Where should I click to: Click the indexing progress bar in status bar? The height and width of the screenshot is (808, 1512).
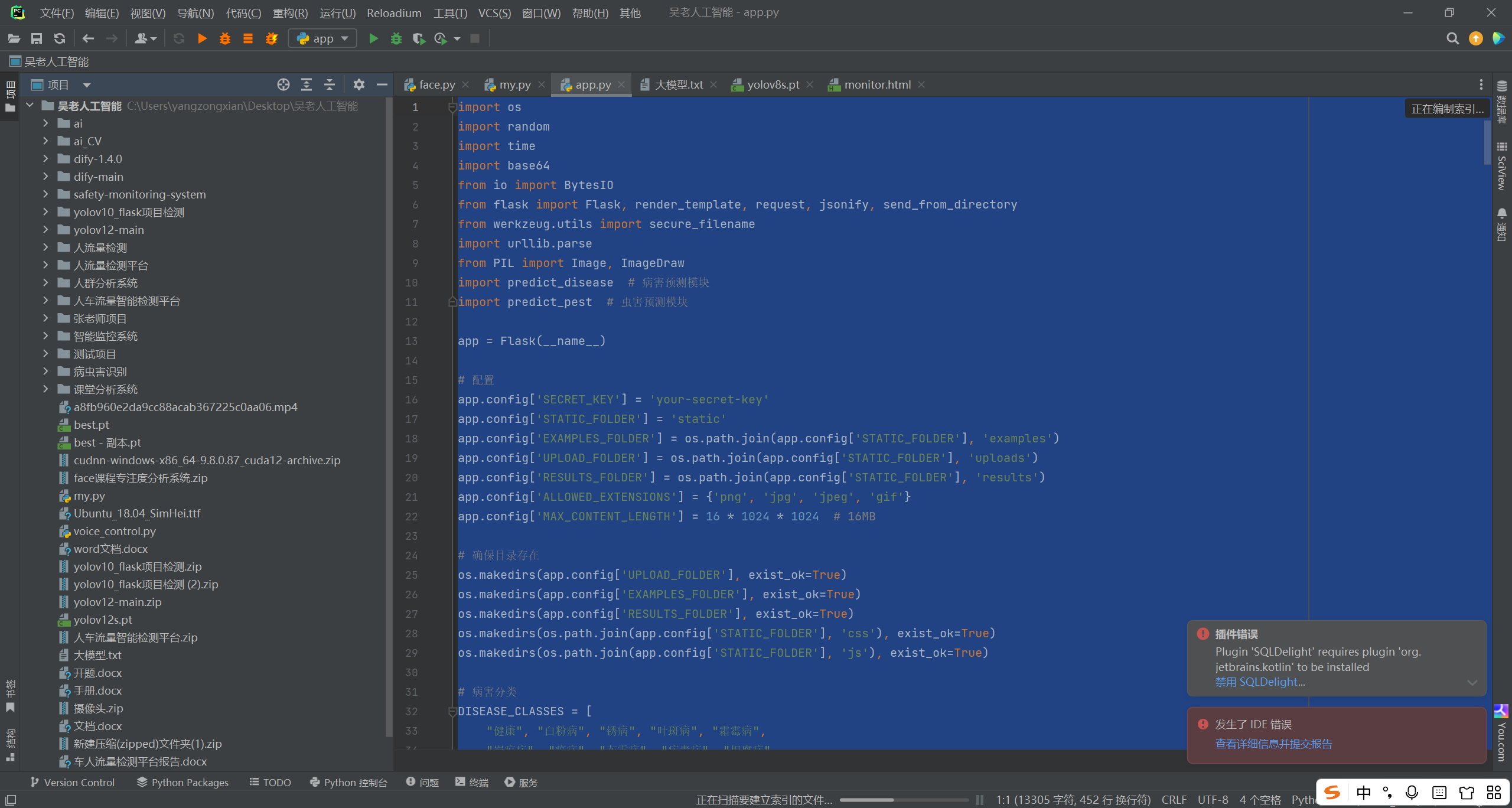(904, 800)
